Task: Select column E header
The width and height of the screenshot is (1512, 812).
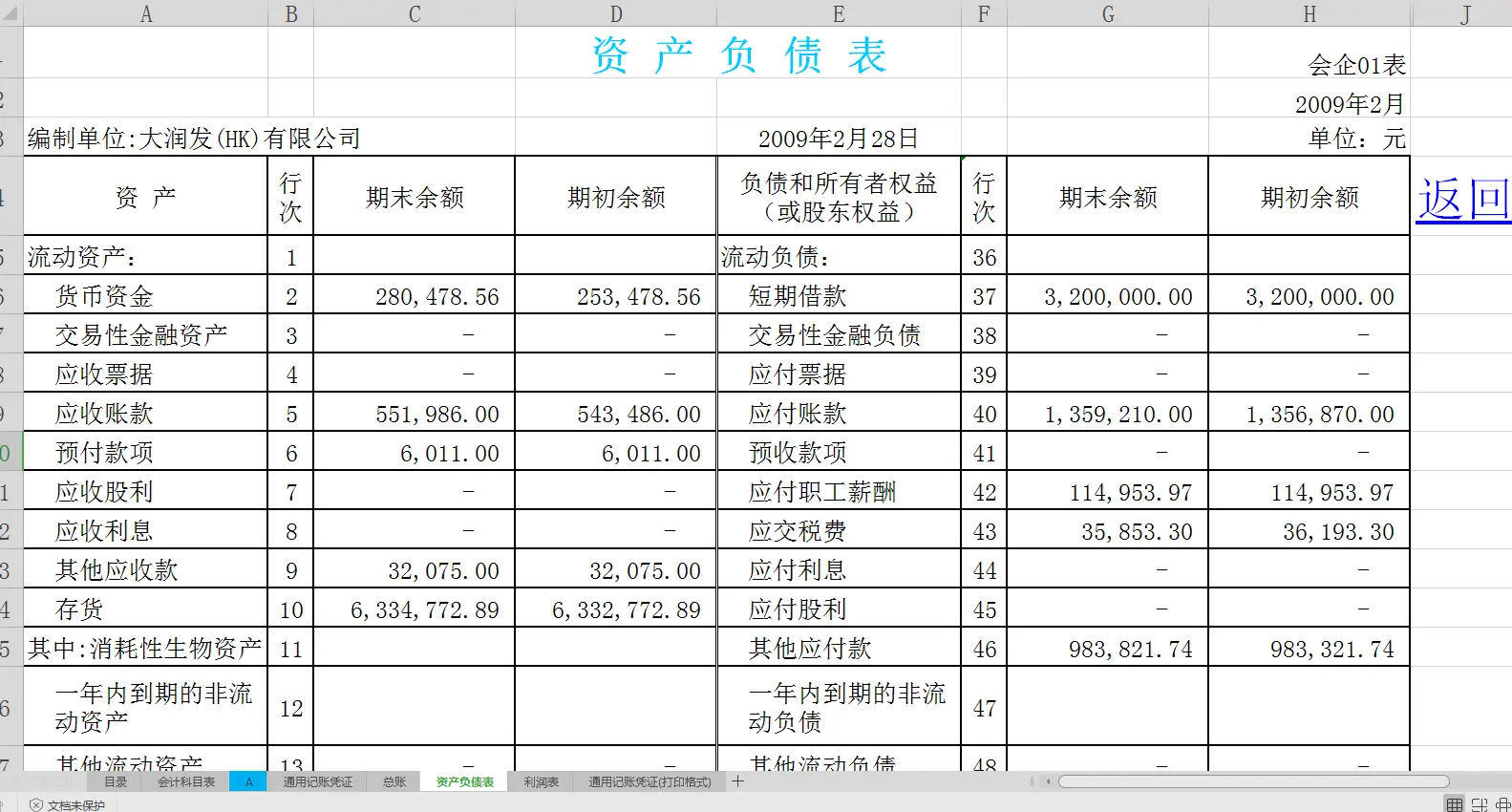Action: click(839, 13)
